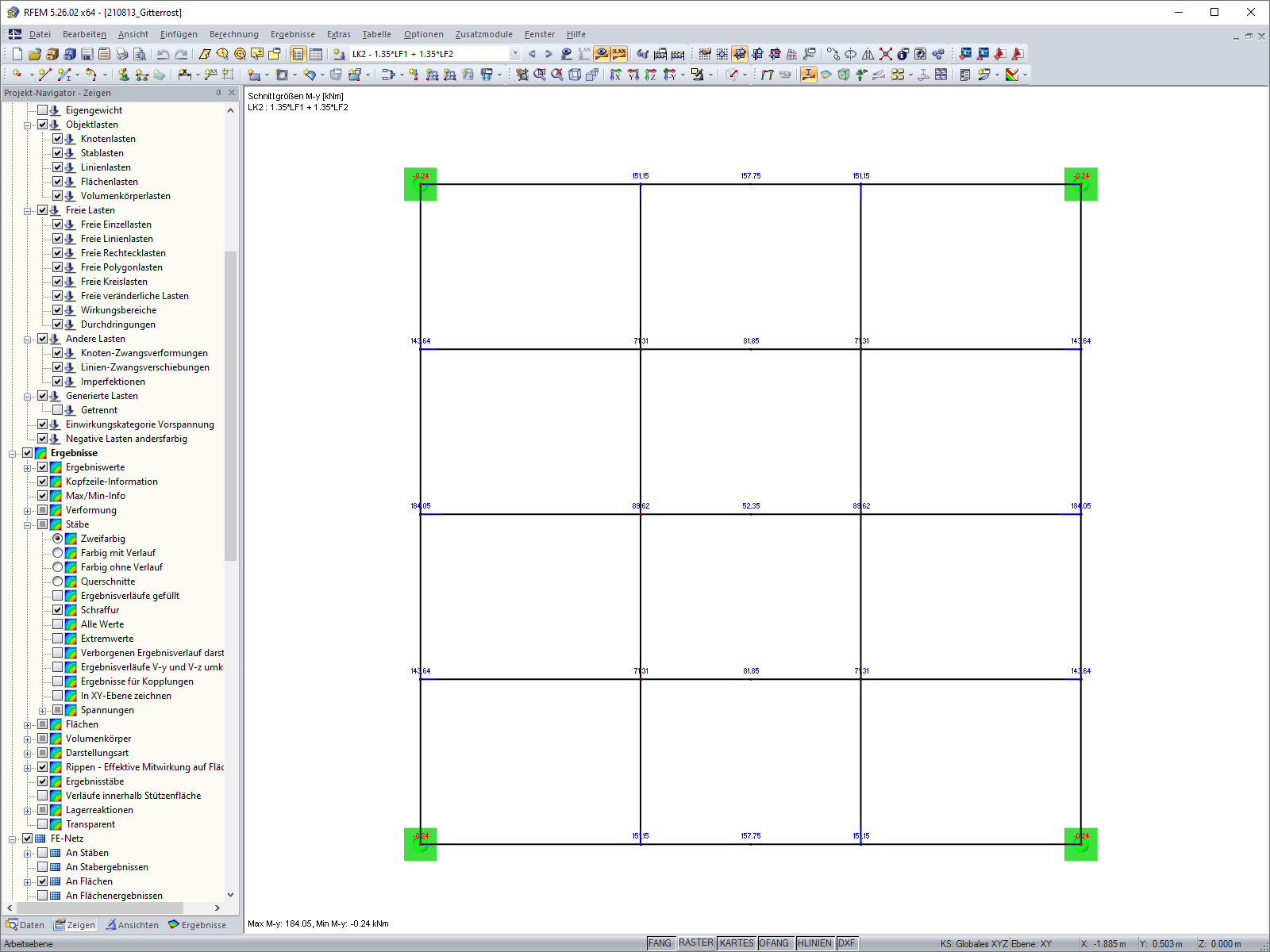Toggle the project navigator panel icon
The image size is (1270, 952).
[x=298, y=54]
